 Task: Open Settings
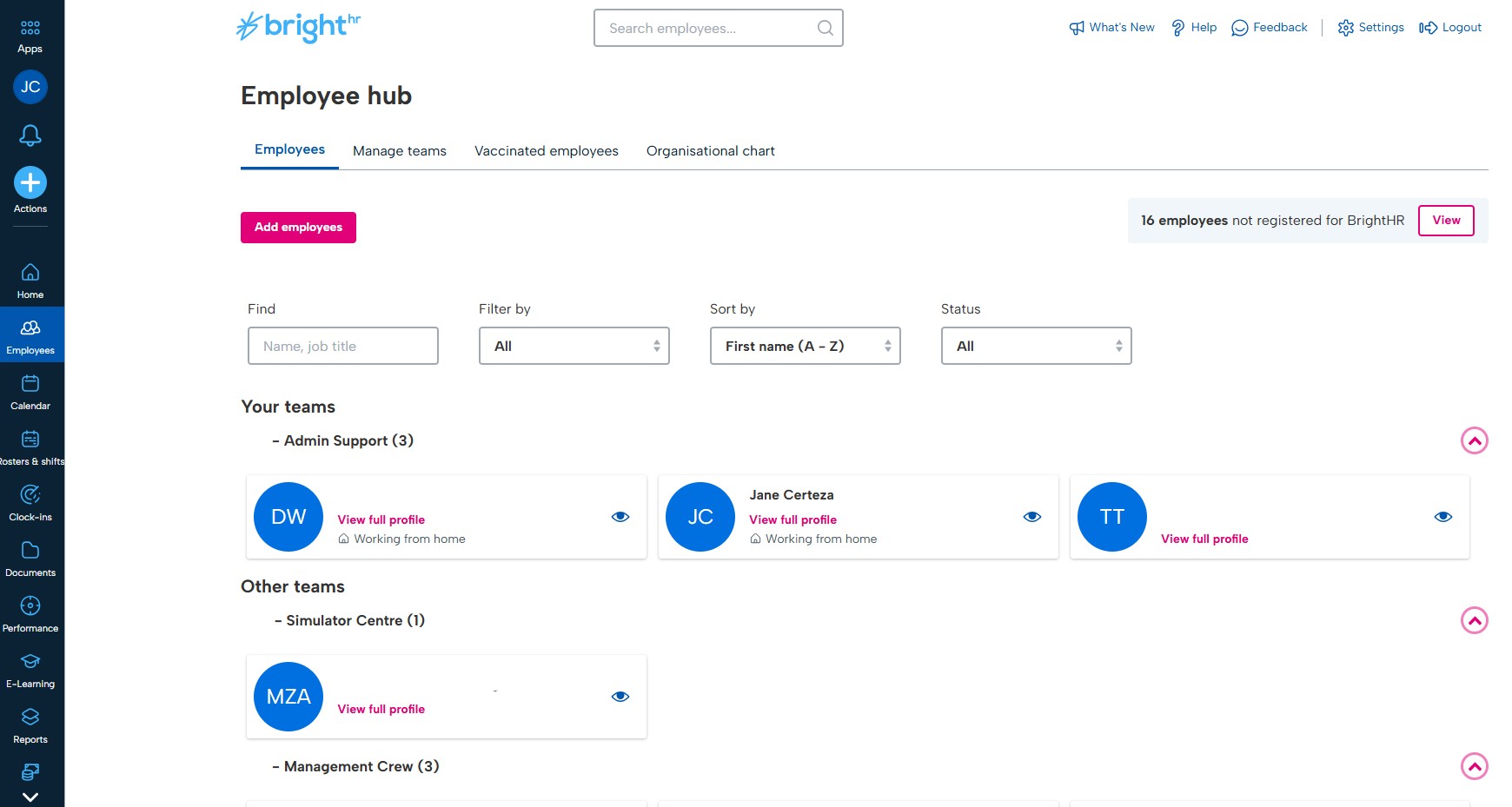point(1370,28)
